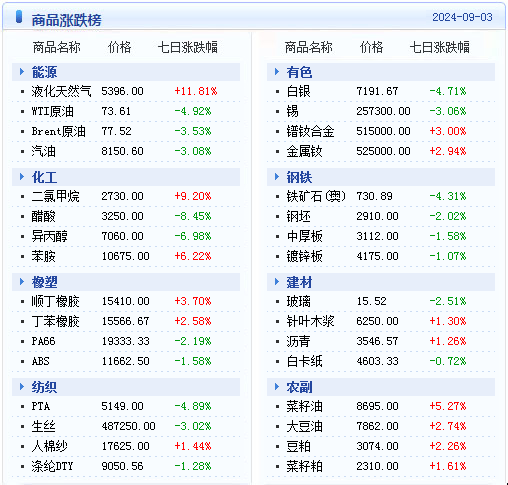The height and width of the screenshot is (485, 508).
Task: Open the 汽油 commodity
Action: pyautogui.click(x=44, y=151)
